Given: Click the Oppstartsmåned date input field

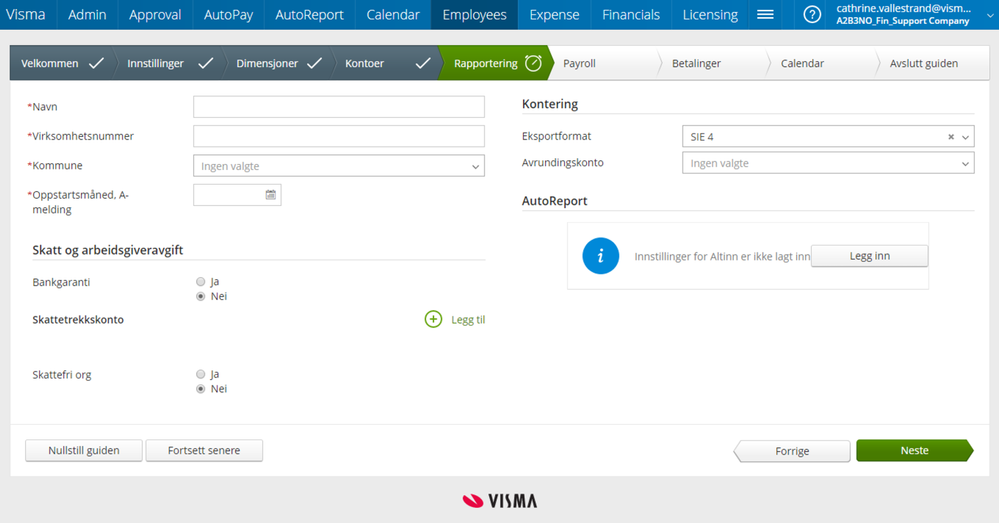Looking at the screenshot, I should pos(237,195).
